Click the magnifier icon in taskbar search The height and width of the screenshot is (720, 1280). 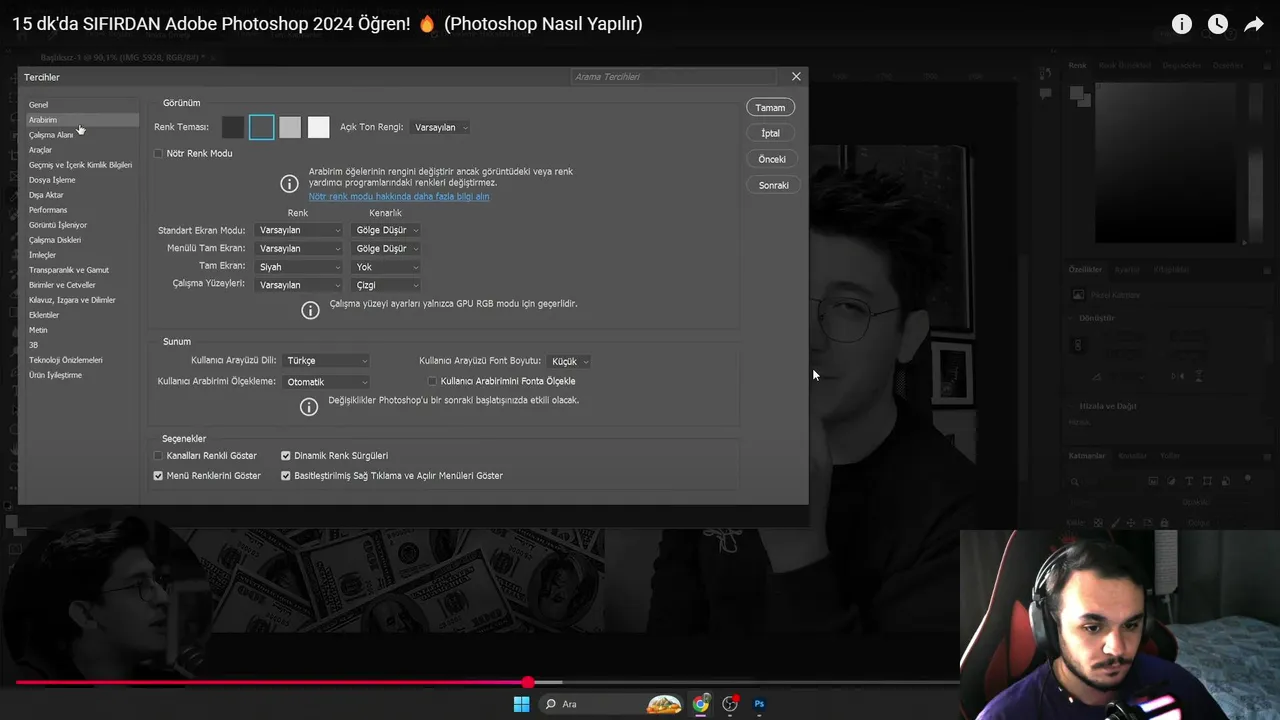pyautogui.click(x=550, y=704)
